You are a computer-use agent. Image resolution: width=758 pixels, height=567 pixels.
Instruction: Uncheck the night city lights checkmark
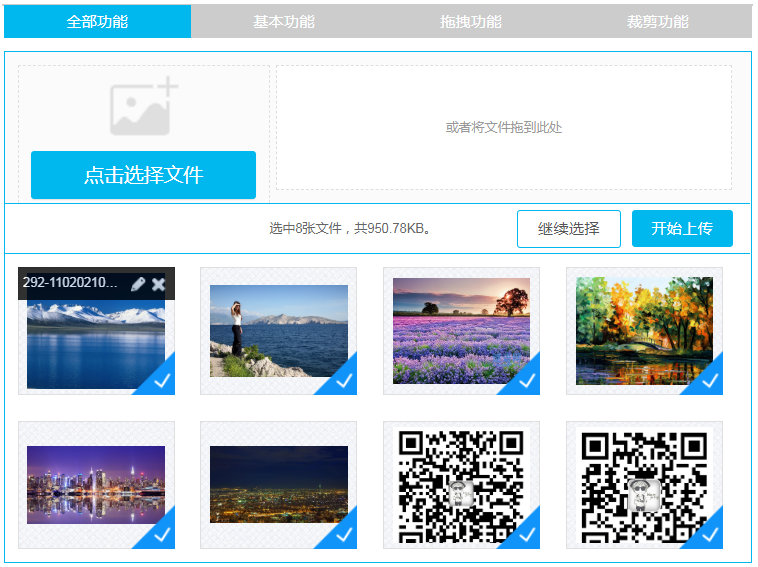[343, 535]
